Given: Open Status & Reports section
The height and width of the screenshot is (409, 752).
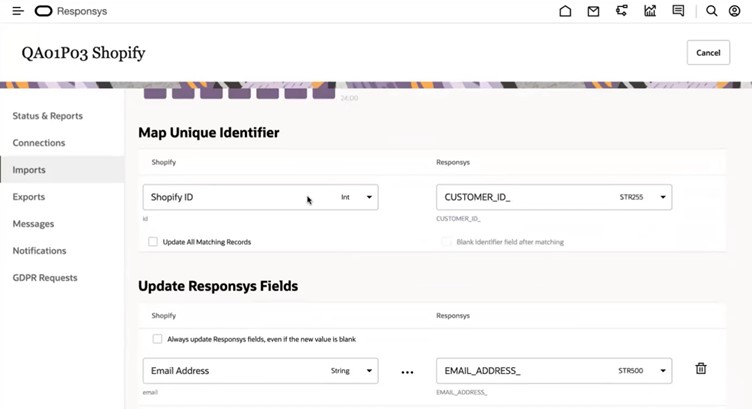Looking at the screenshot, I should click(47, 116).
